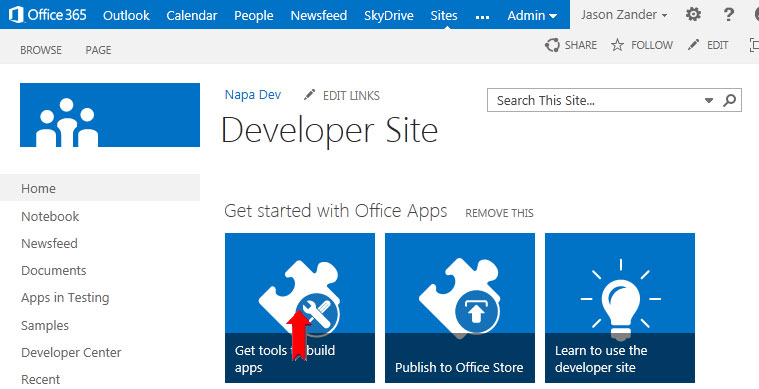Click the Edit pencil icon

pos(693,45)
